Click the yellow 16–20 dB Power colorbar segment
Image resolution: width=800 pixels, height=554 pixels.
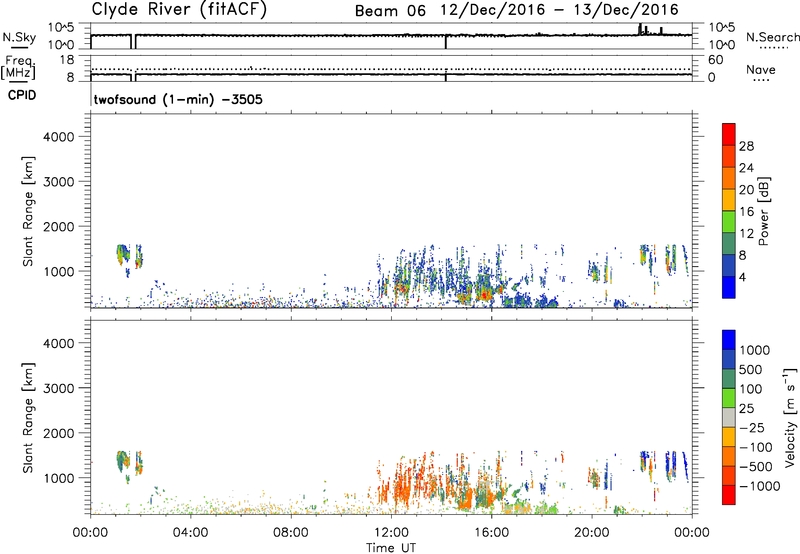[729, 200]
